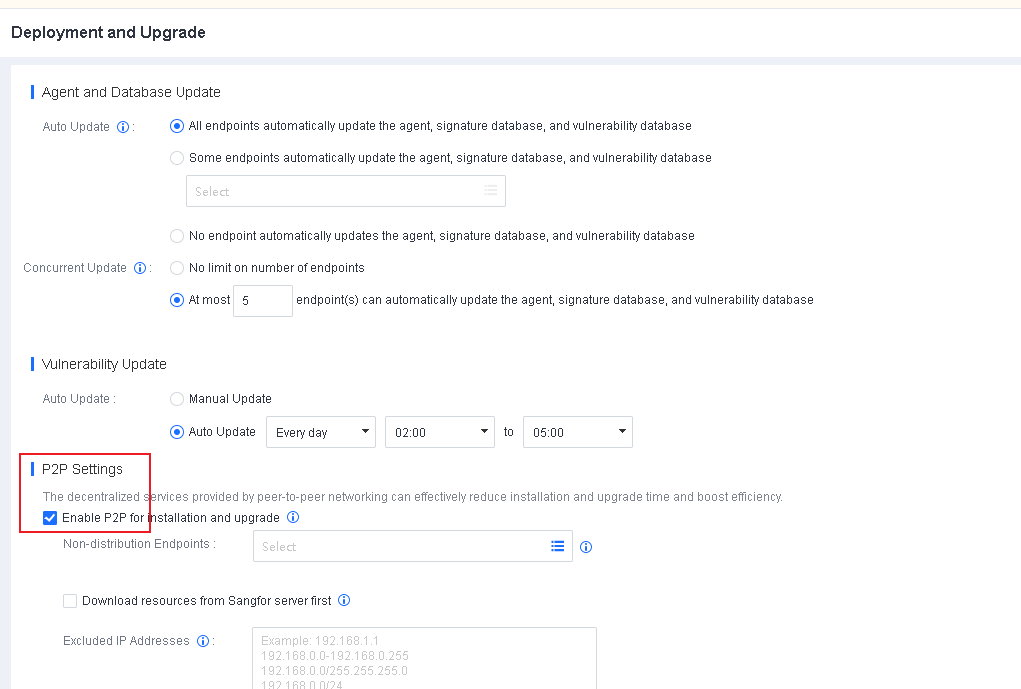Disable the Enable P2P for installation checkbox
The width and height of the screenshot is (1021, 689).
pyautogui.click(x=50, y=518)
